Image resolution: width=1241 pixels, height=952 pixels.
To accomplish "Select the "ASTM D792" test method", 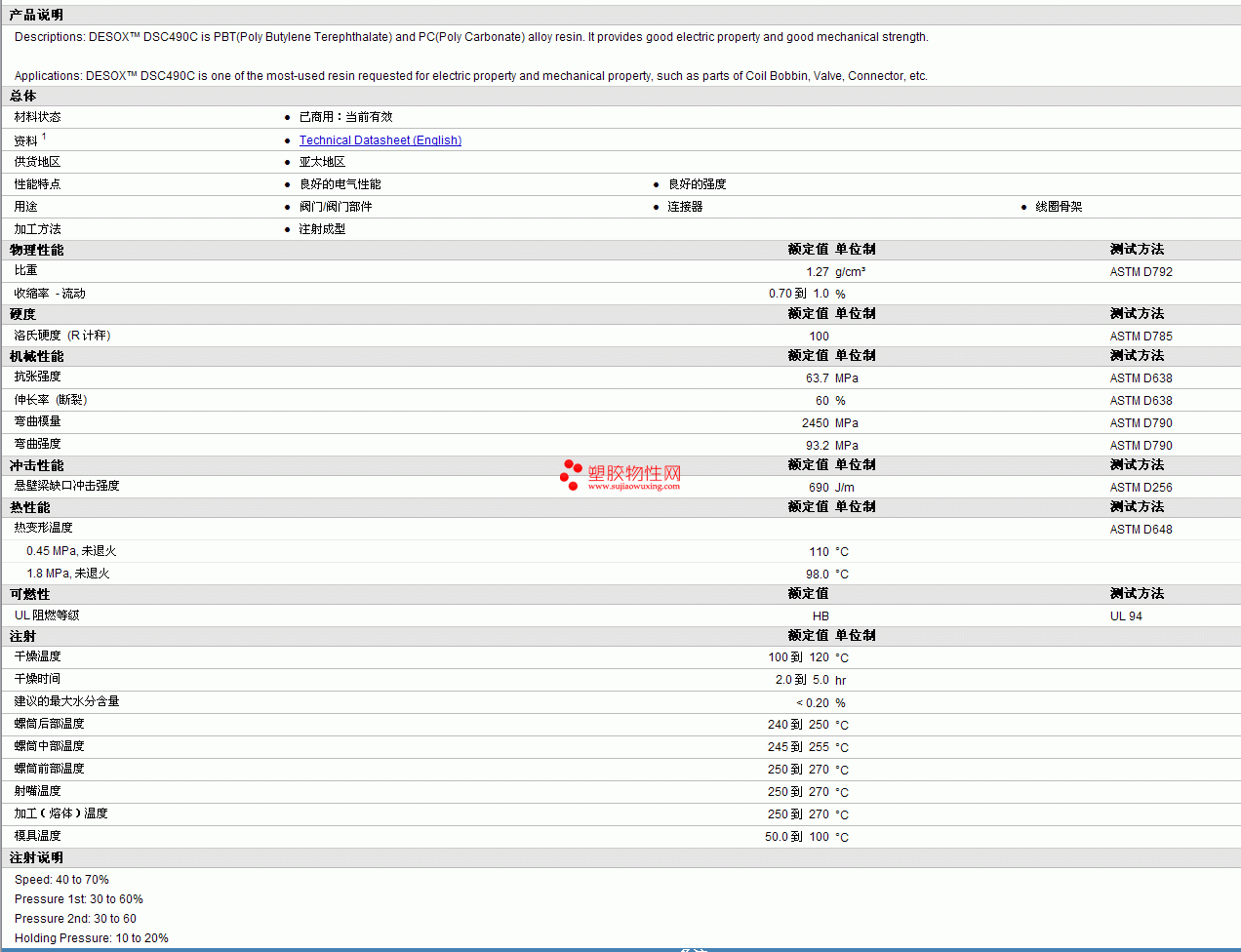I will coord(1141,272).
